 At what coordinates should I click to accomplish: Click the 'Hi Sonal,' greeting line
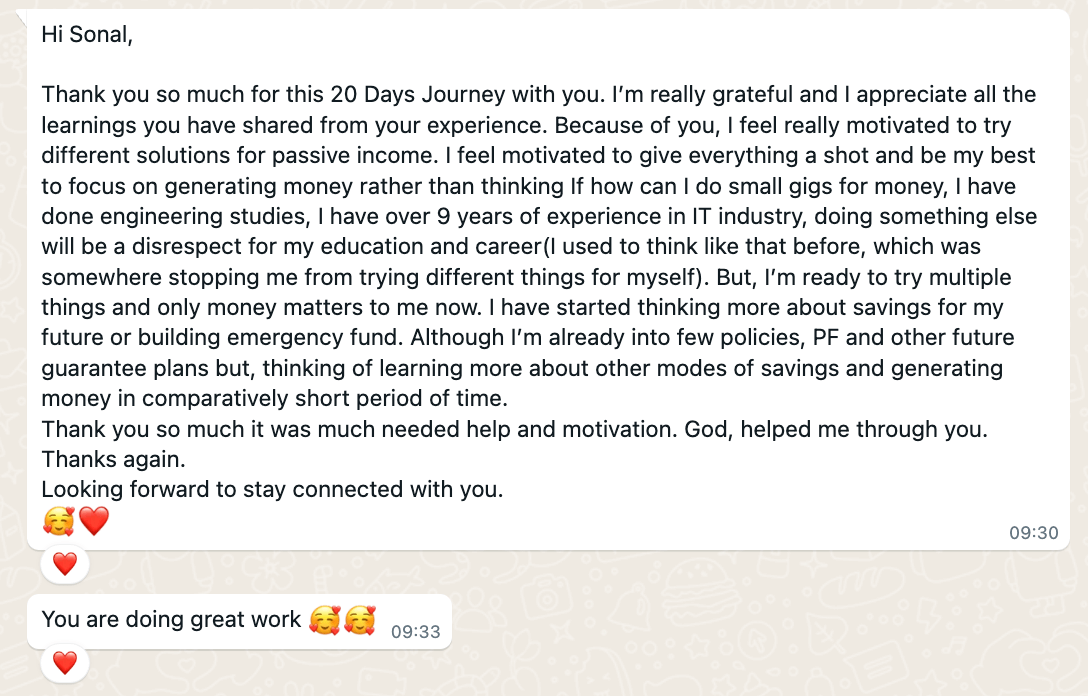pyautogui.click(x=87, y=35)
